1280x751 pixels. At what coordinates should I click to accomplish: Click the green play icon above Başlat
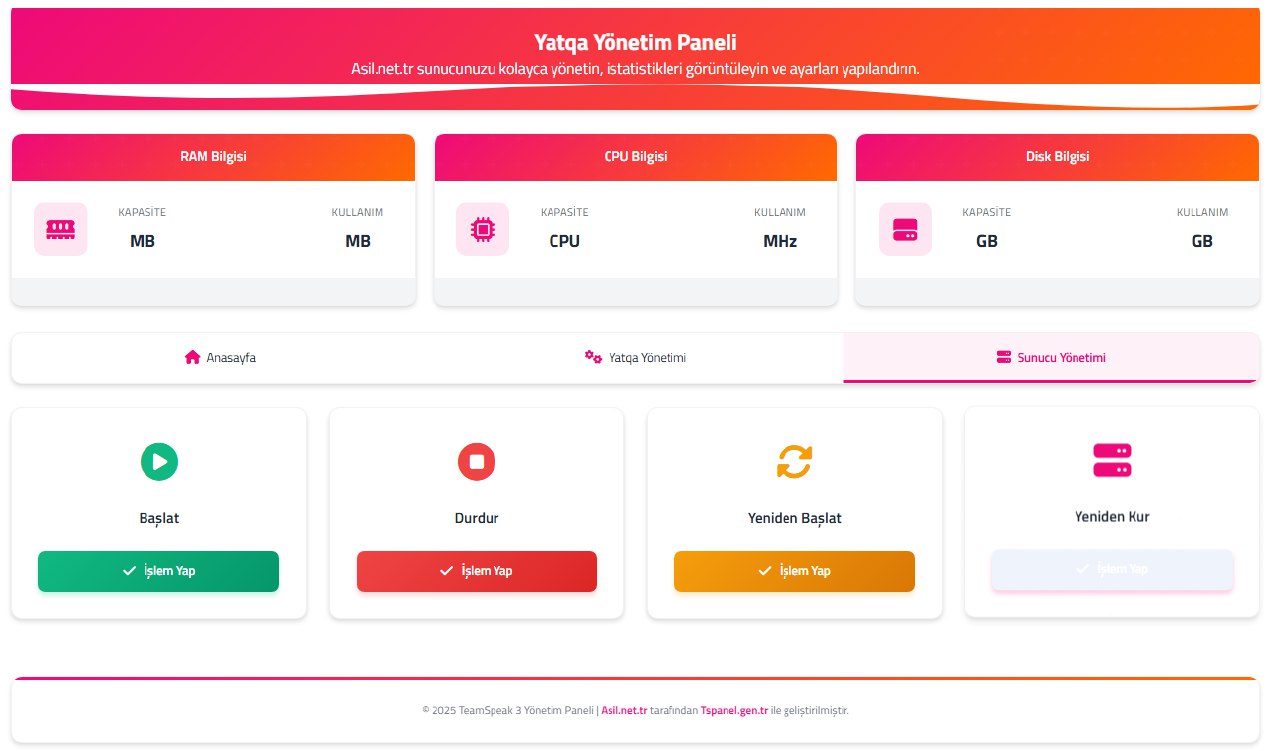(159, 461)
